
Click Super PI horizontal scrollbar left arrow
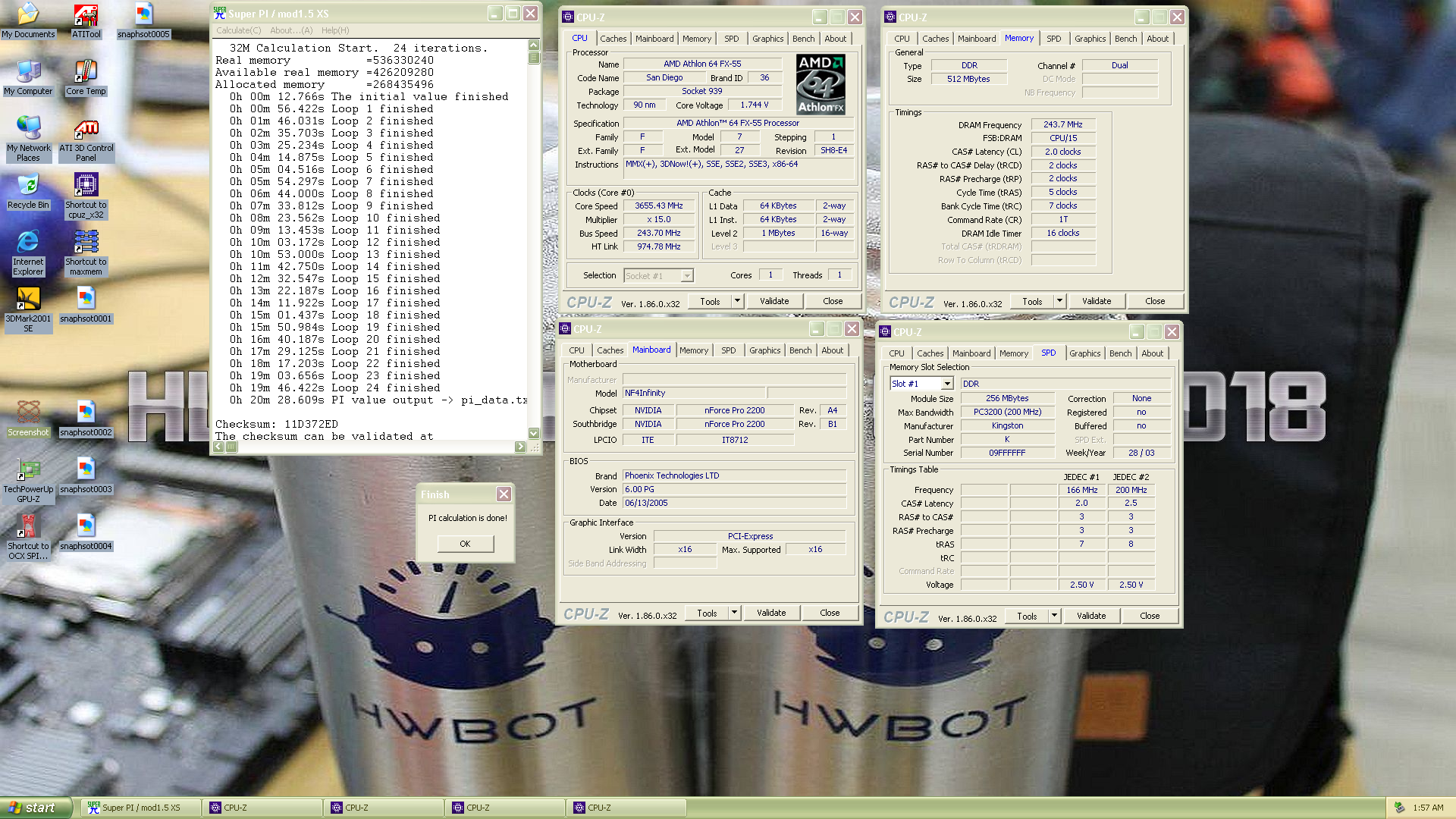[x=219, y=447]
